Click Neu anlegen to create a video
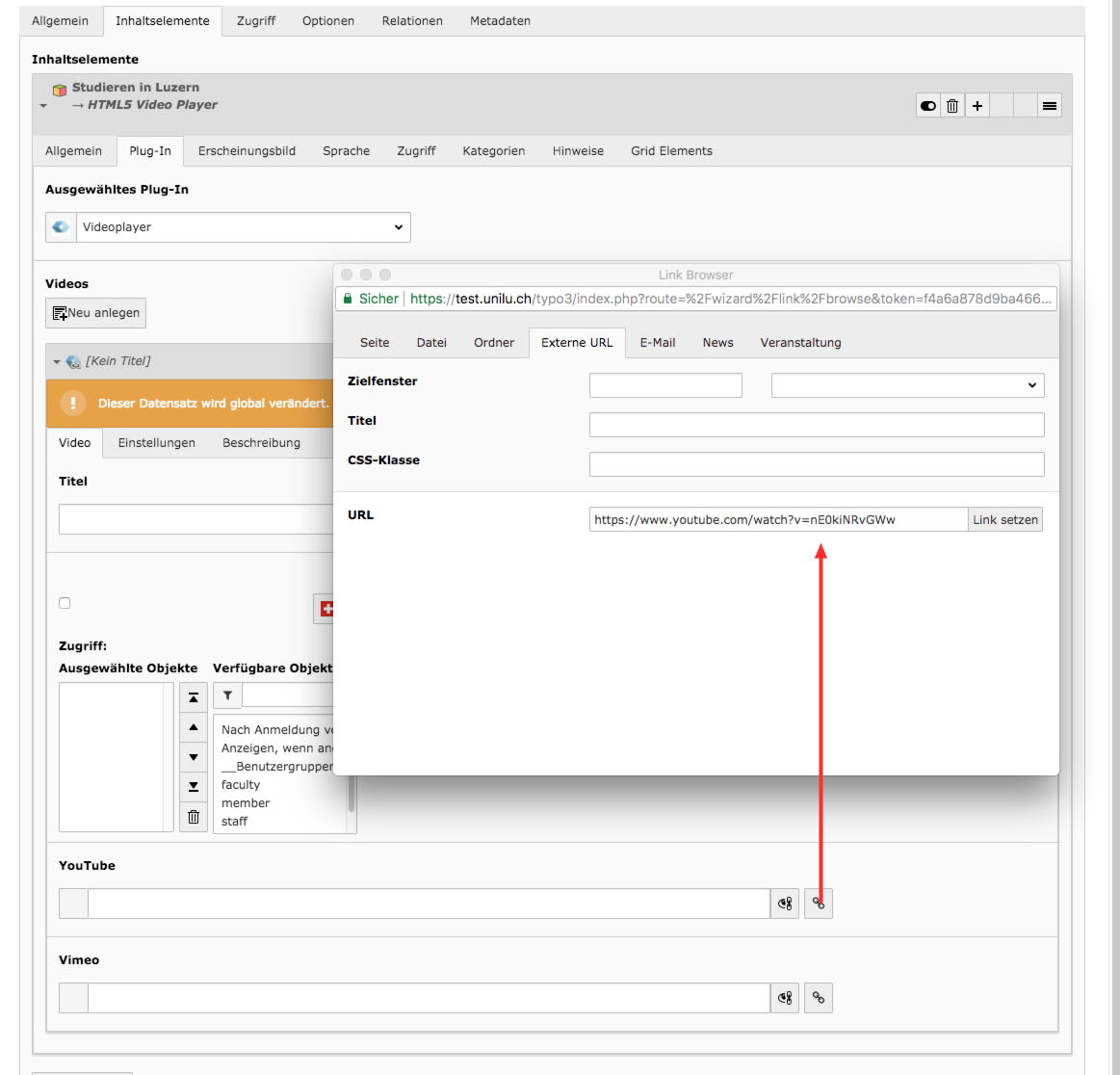Screen dimensions: 1120x1075 95,313
